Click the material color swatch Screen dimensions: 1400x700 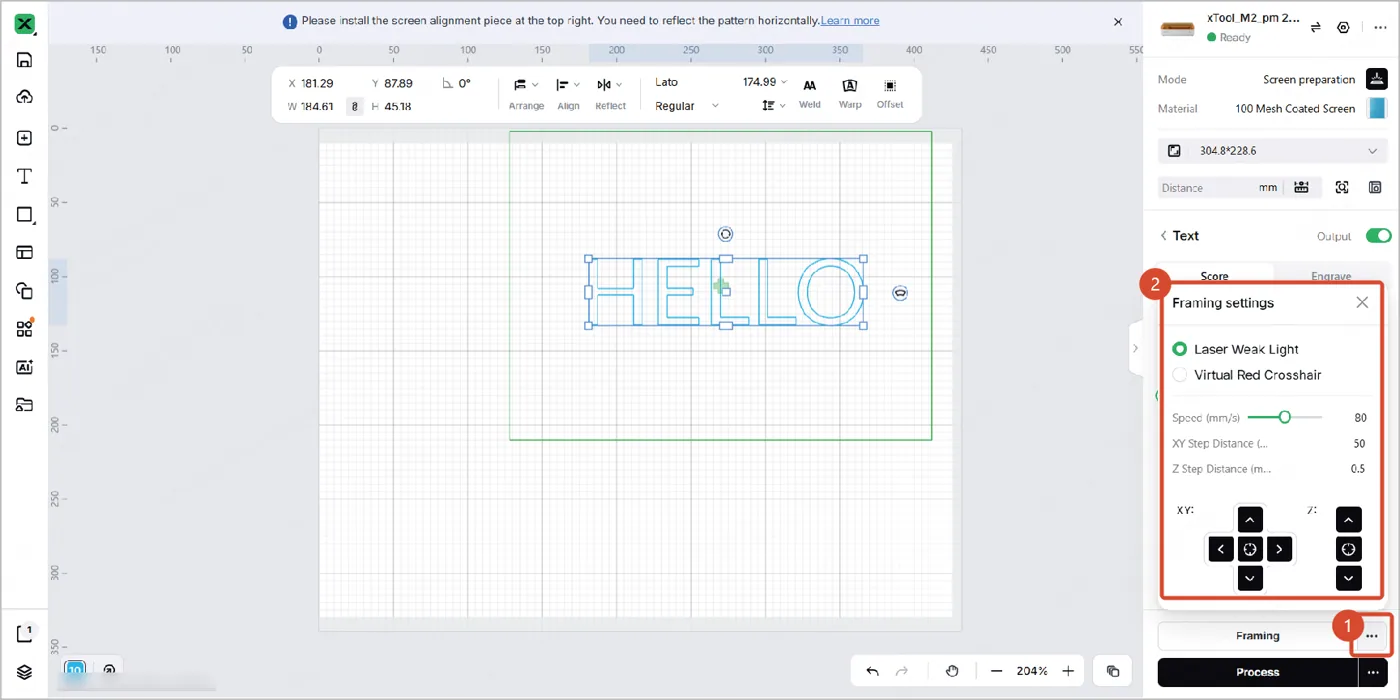click(1377, 108)
